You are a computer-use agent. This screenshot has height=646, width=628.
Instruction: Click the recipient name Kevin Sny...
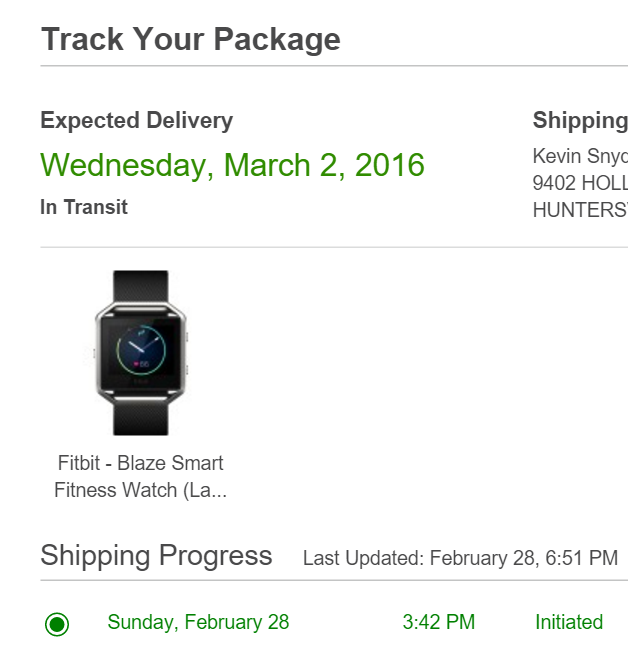click(580, 156)
